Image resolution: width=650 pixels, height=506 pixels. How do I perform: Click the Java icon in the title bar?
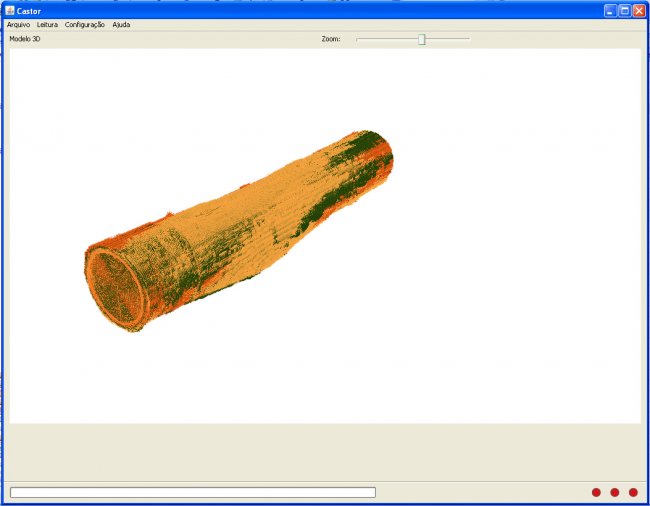click(x=9, y=10)
